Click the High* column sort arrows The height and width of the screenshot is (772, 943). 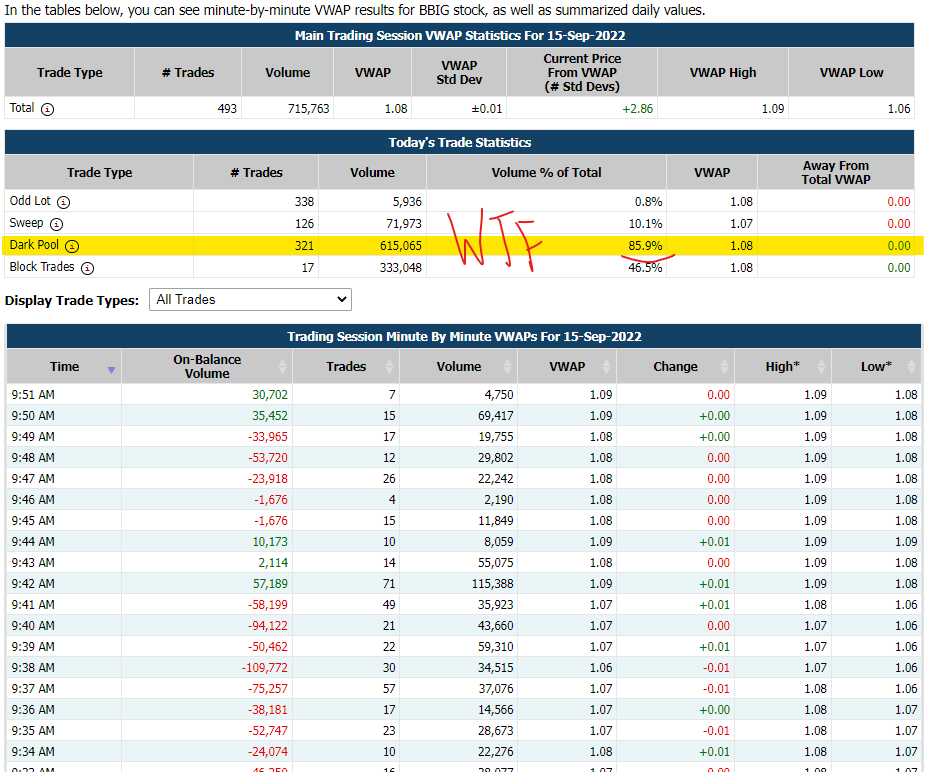[822, 366]
